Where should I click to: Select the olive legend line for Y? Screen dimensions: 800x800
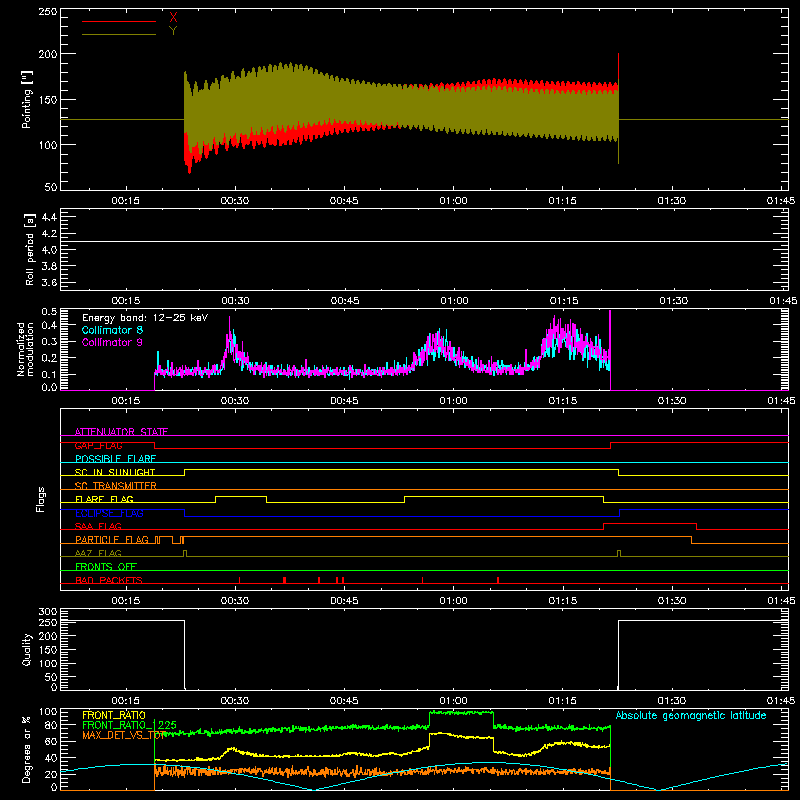pyautogui.click(x=119, y=34)
